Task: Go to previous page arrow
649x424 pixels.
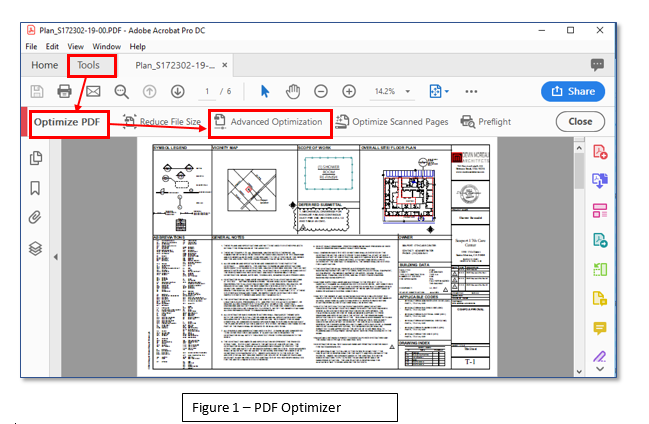Action: pyautogui.click(x=149, y=92)
